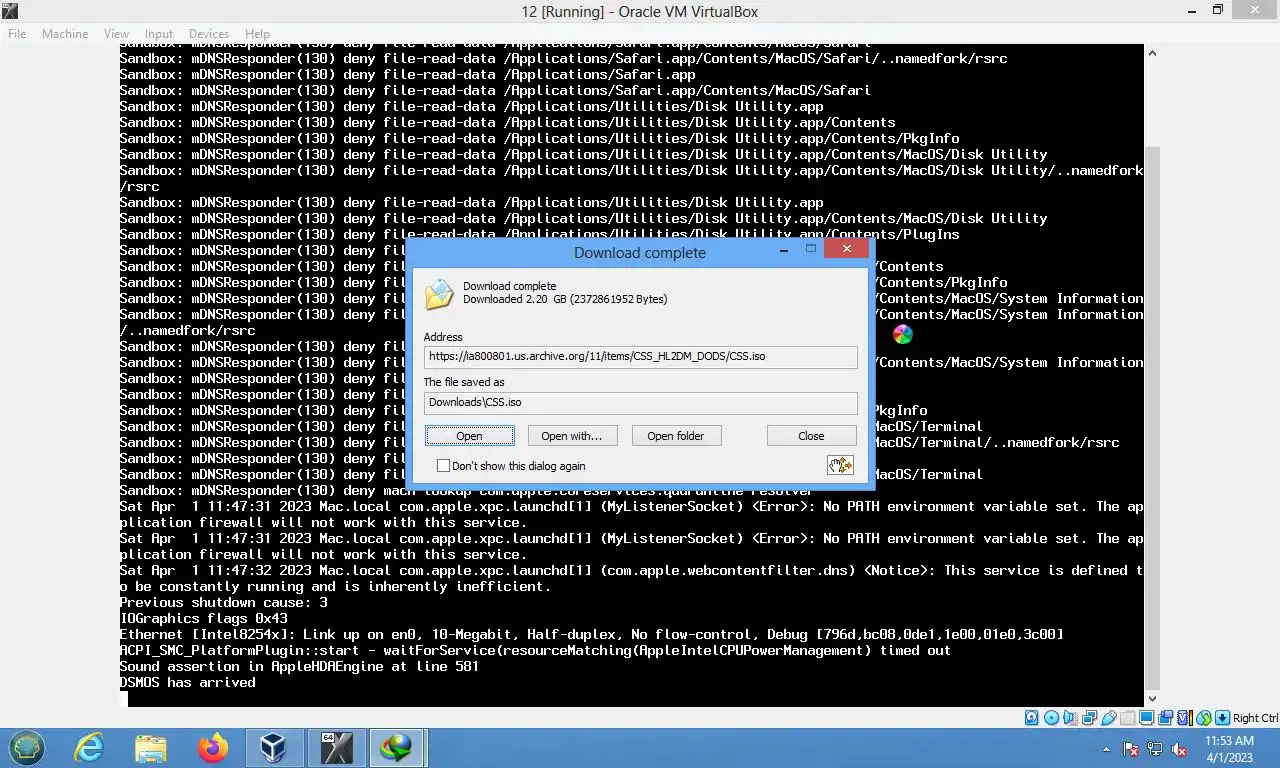Image resolution: width=1280 pixels, height=768 pixels.
Task: Click the "Sound assertion in AppleHDAEngine" console line
Action: pyautogui.click(x=299, y=666)
